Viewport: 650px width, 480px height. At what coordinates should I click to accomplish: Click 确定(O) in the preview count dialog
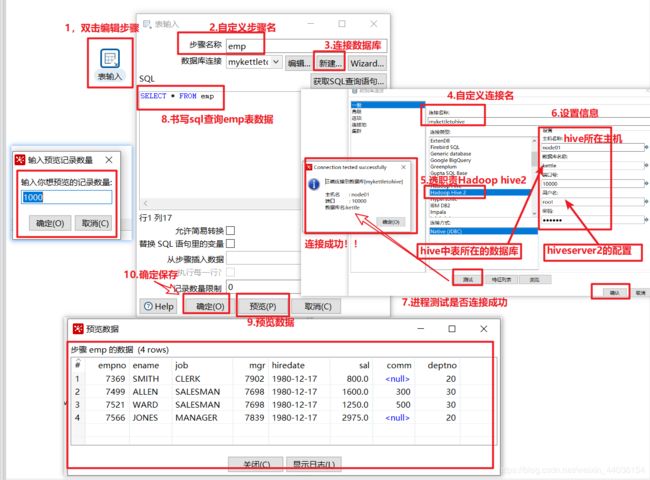[x=50, y=223]
